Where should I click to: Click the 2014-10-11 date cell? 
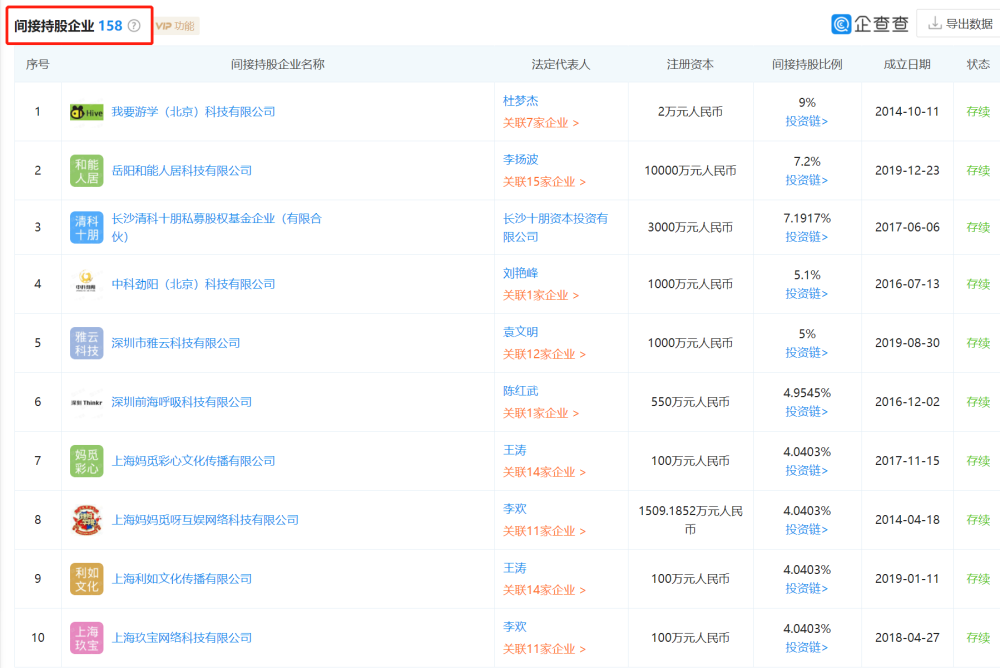point(907,112)
